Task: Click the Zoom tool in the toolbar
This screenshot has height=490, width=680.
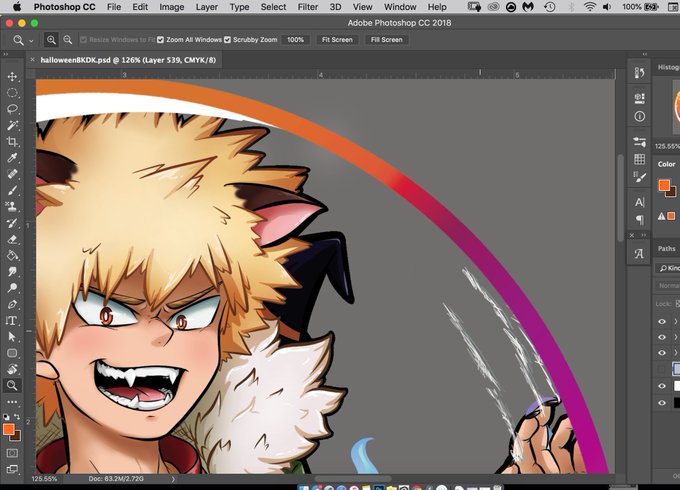Action: point(12,385)
